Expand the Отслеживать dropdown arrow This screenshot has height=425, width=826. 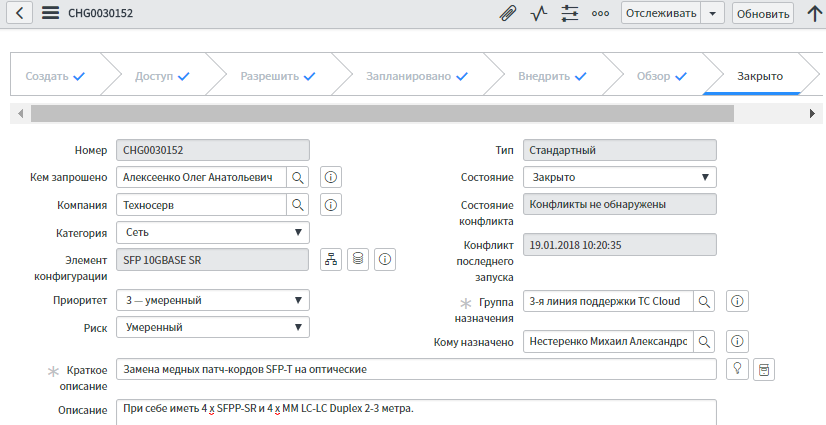[712, 13]
